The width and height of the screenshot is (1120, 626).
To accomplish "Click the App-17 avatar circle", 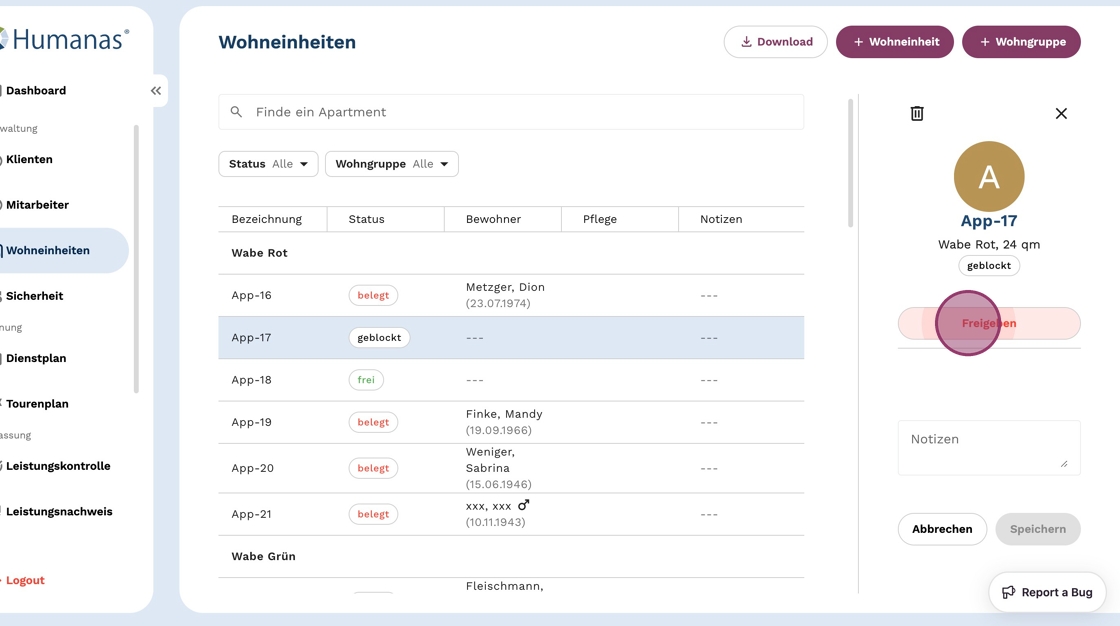I will (x=988, y=177).
